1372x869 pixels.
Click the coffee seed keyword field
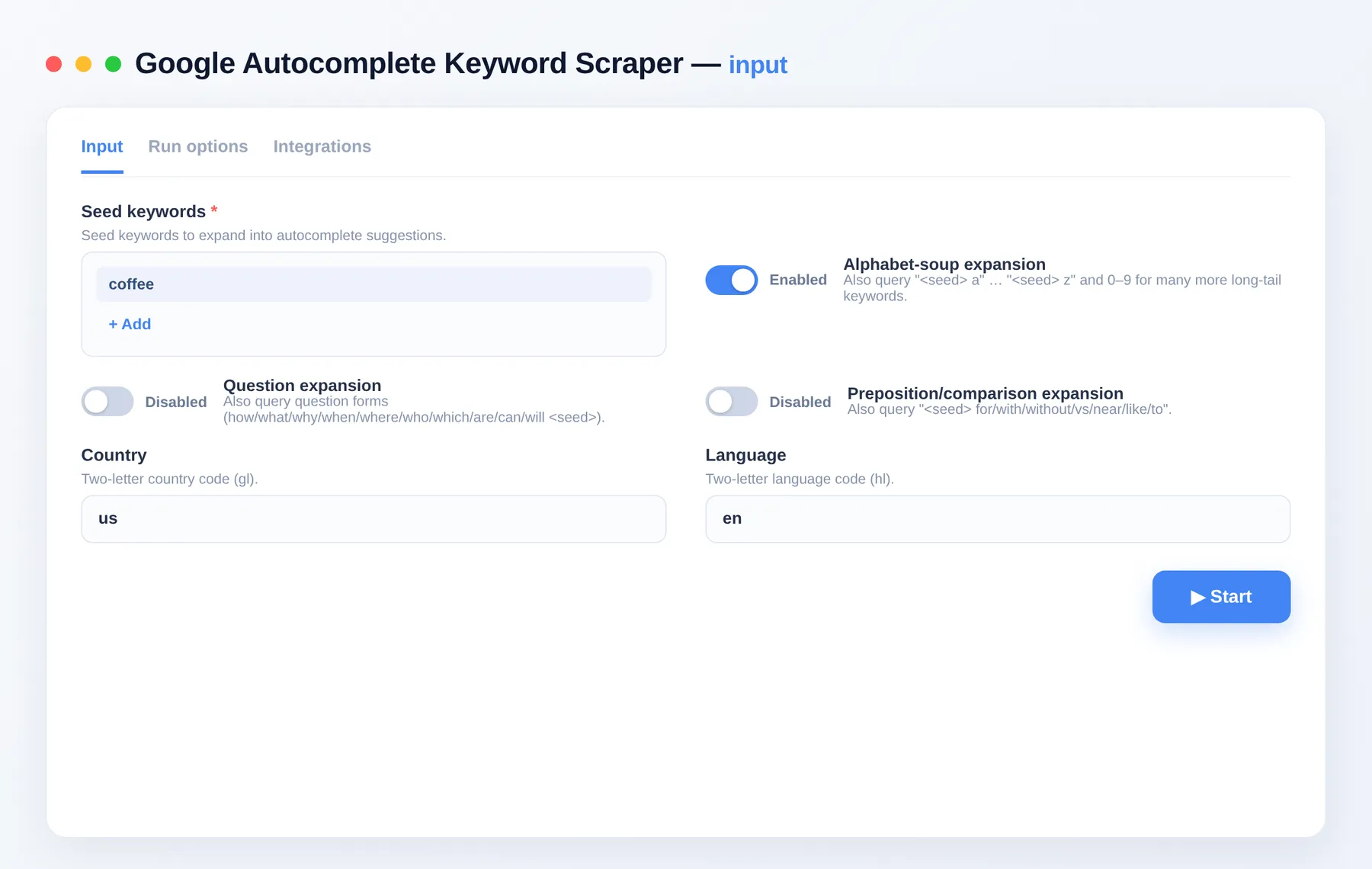coord(373,284)
